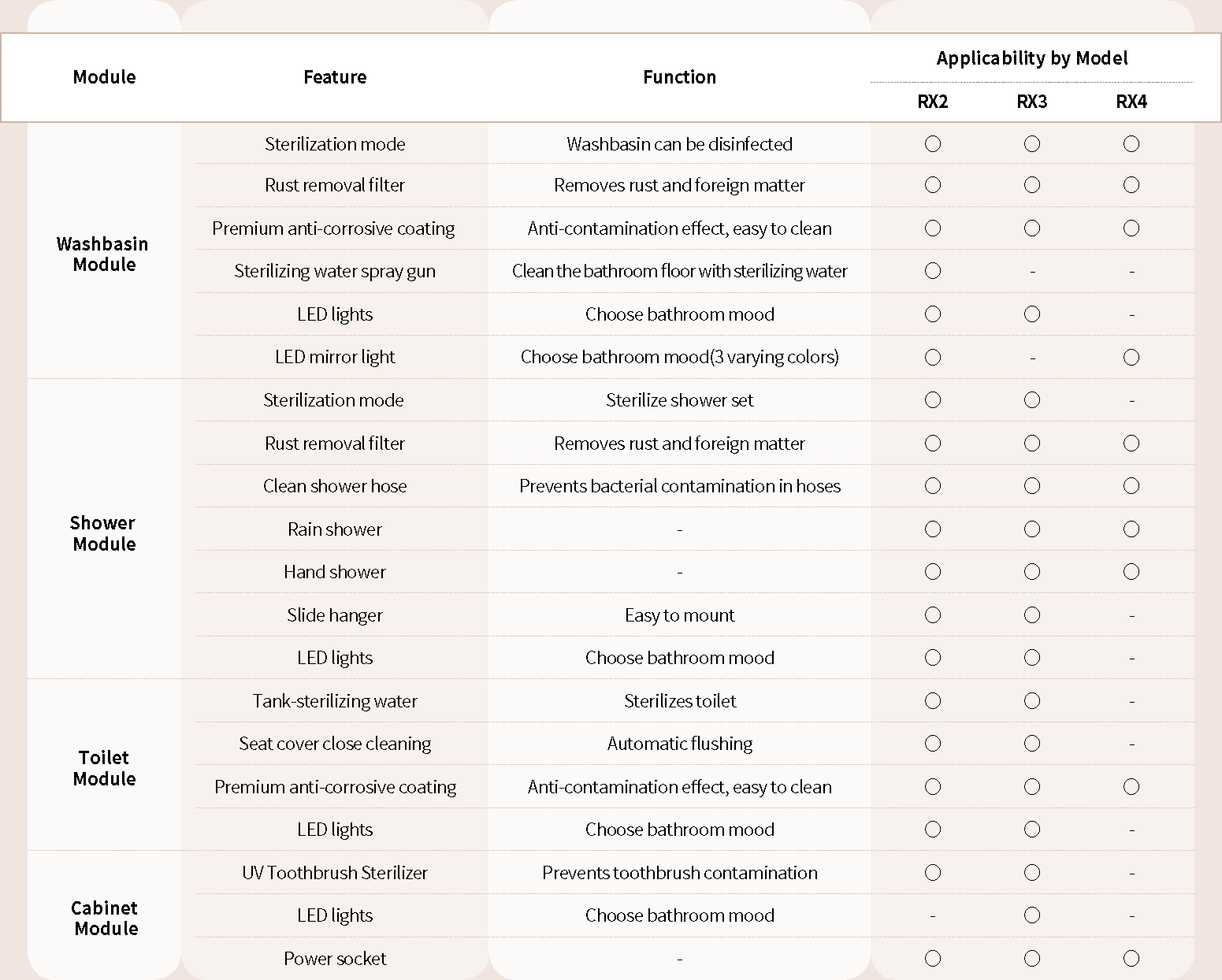The width and height of the screenshot is (1222, 980).
Task: Click the RX4 column header
Action: click(1131, 102)
